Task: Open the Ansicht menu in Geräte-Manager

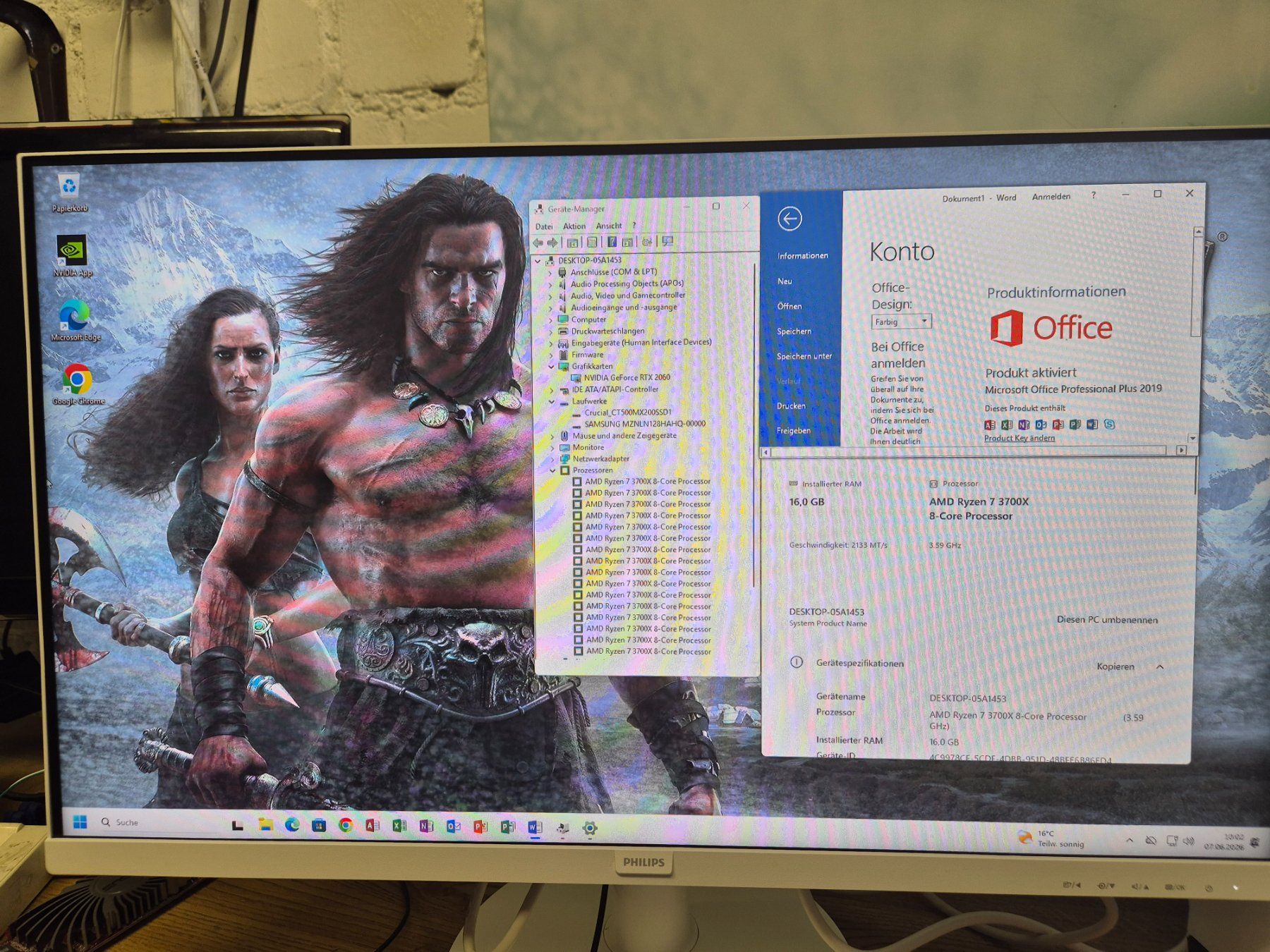Action: point(609,226)
